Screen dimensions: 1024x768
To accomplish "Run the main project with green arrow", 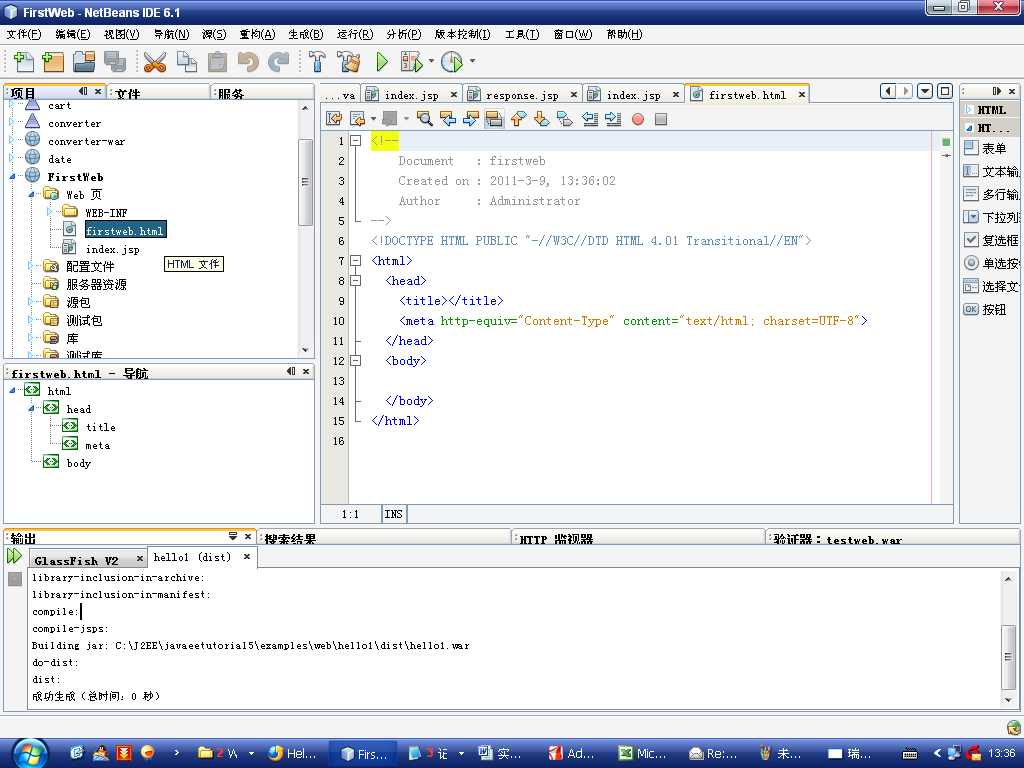I will click(382, 62).
